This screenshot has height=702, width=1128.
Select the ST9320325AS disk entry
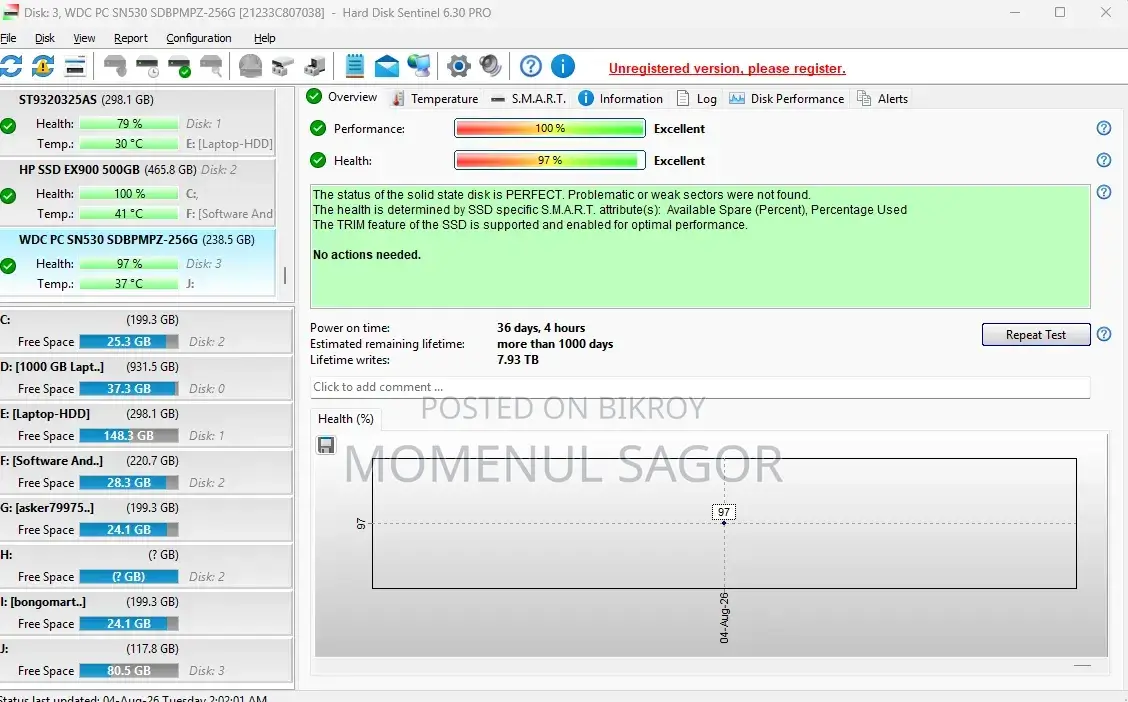point(137,122)
